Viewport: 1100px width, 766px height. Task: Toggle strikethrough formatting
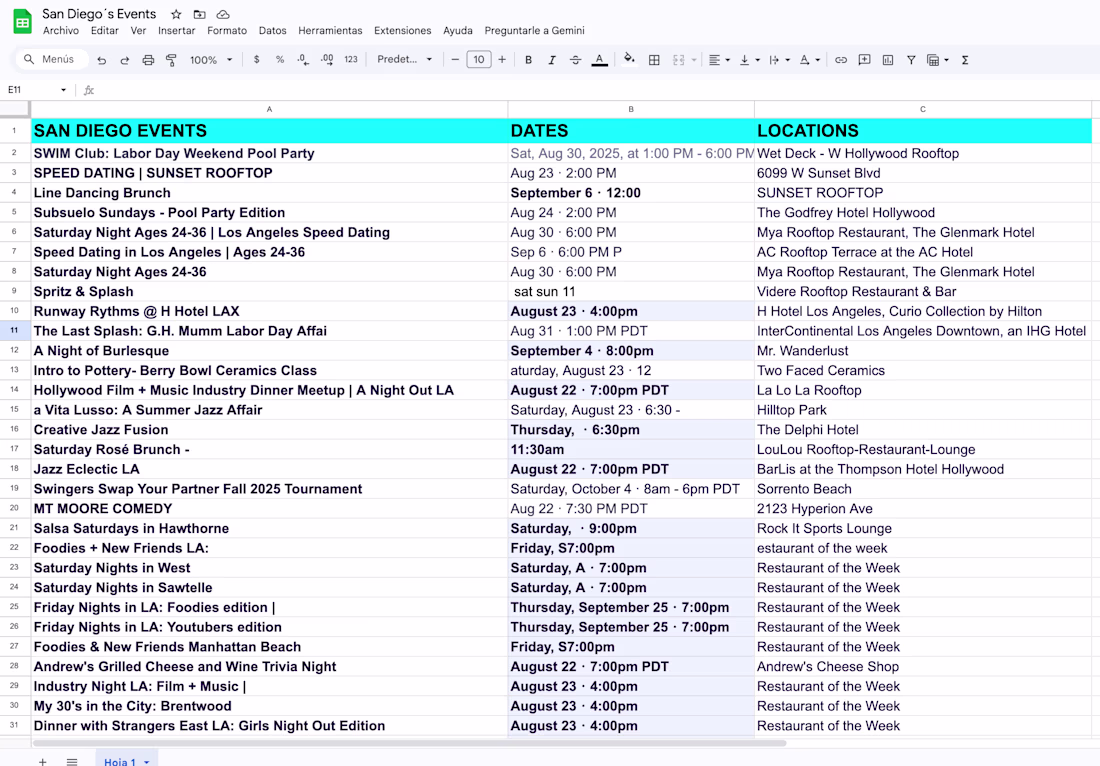pyautogui.click(x=575, y=60)
